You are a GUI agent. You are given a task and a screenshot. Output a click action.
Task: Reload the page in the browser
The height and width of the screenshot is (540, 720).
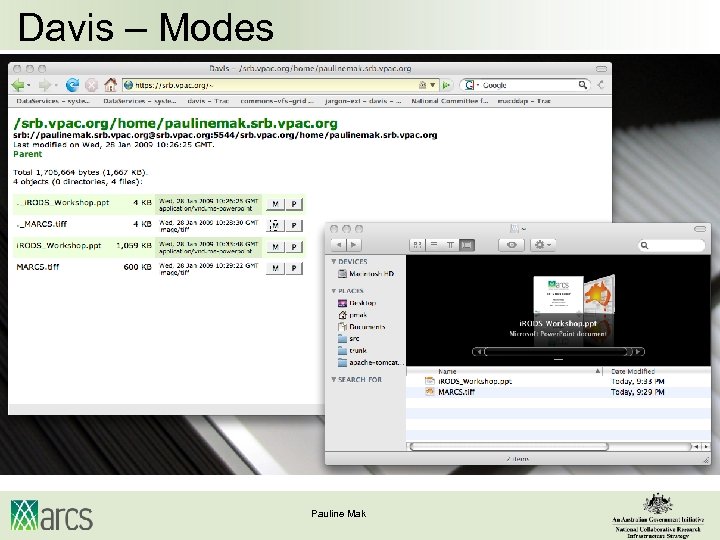[72, 85]
